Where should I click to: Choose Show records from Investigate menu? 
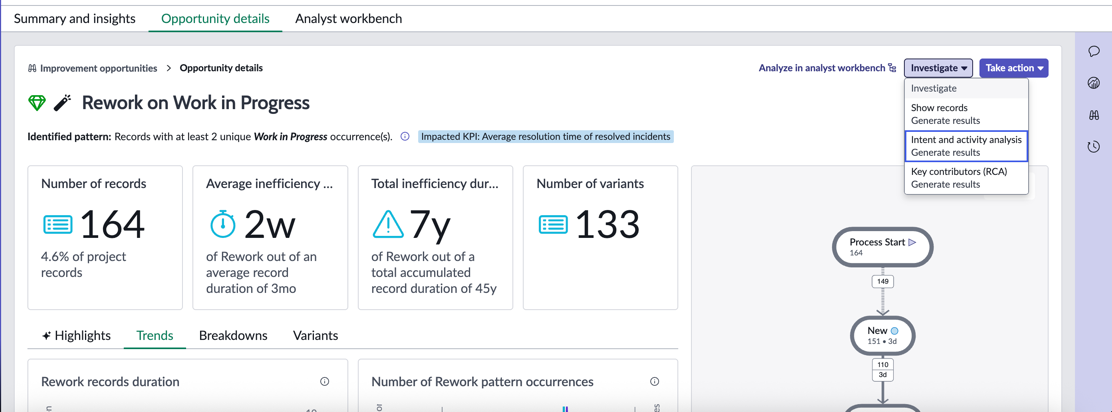click(x=966, y=114)
